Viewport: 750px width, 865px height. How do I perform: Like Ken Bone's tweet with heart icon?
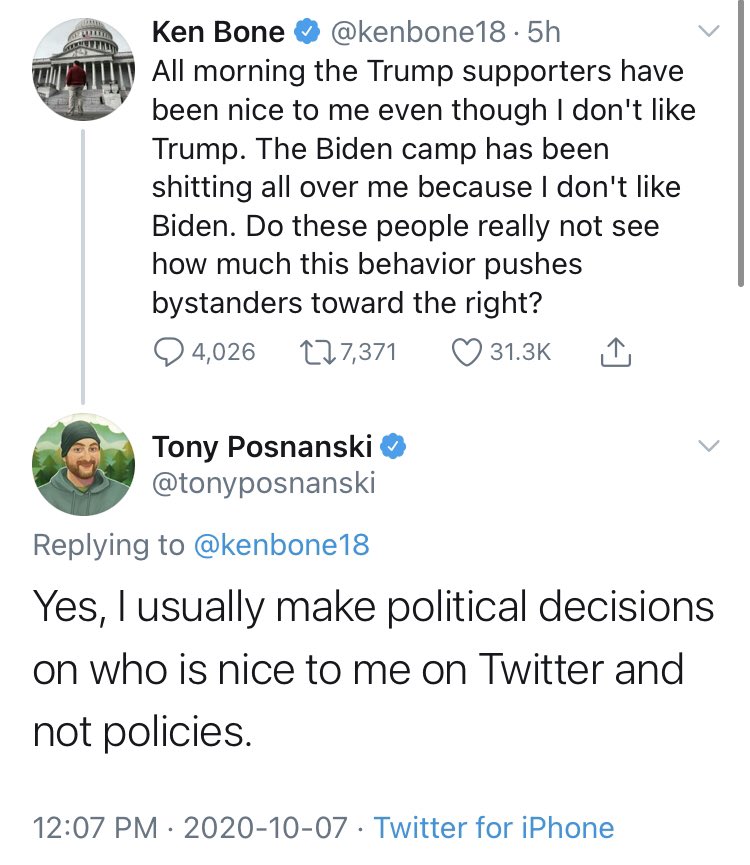coord(467,352)
